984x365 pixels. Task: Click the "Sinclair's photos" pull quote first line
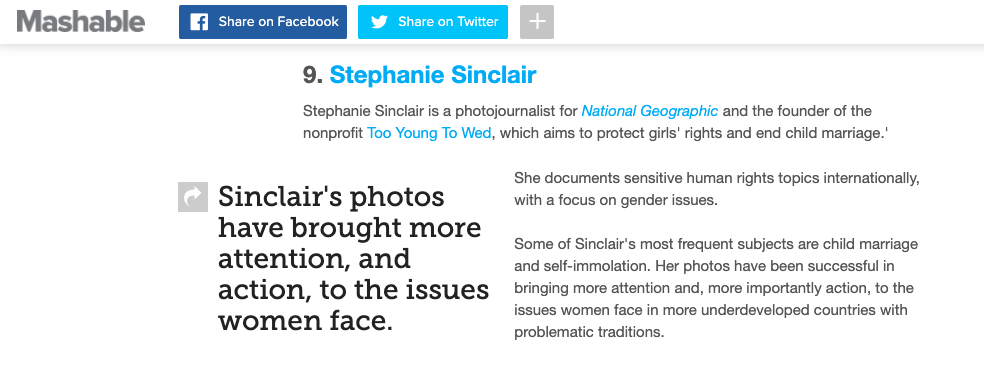[x=331, y=197]
